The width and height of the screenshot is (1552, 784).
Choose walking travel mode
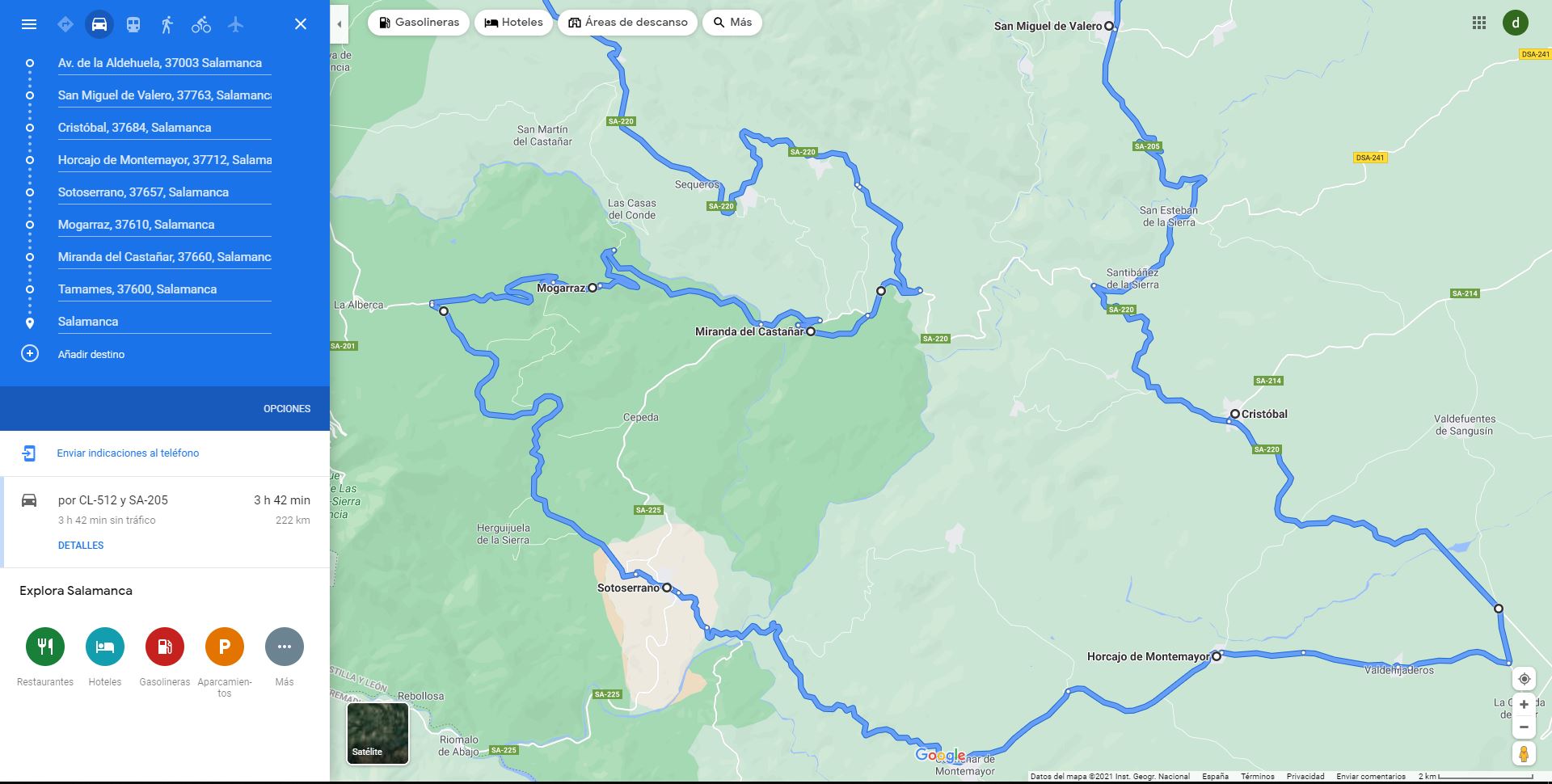coord(167,24)
